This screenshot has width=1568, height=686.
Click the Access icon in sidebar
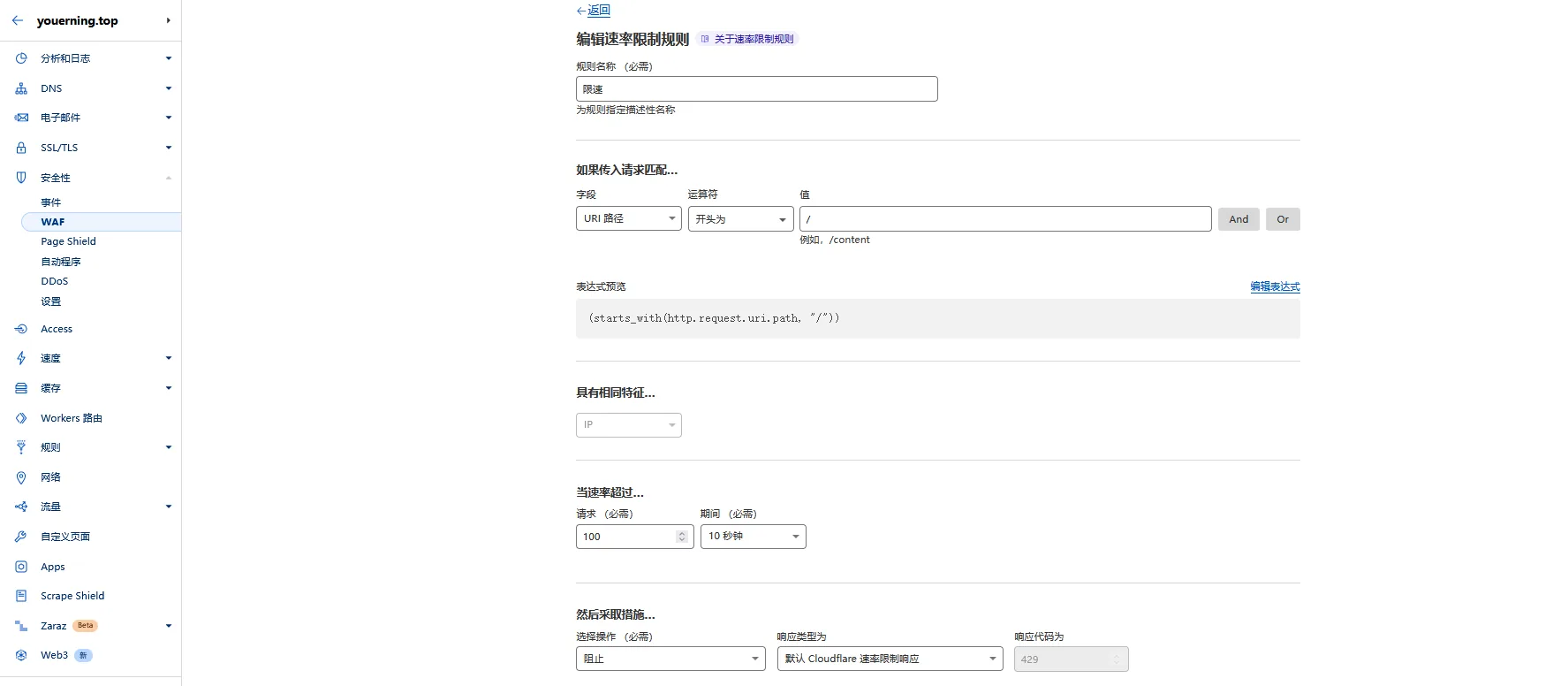(x=21, y=329)
